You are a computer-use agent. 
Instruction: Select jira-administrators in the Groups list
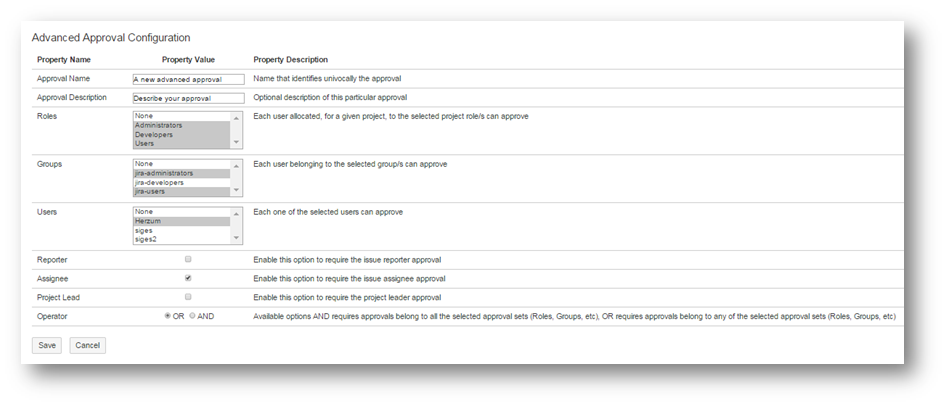pyautogui.click(x=180, y=173)
